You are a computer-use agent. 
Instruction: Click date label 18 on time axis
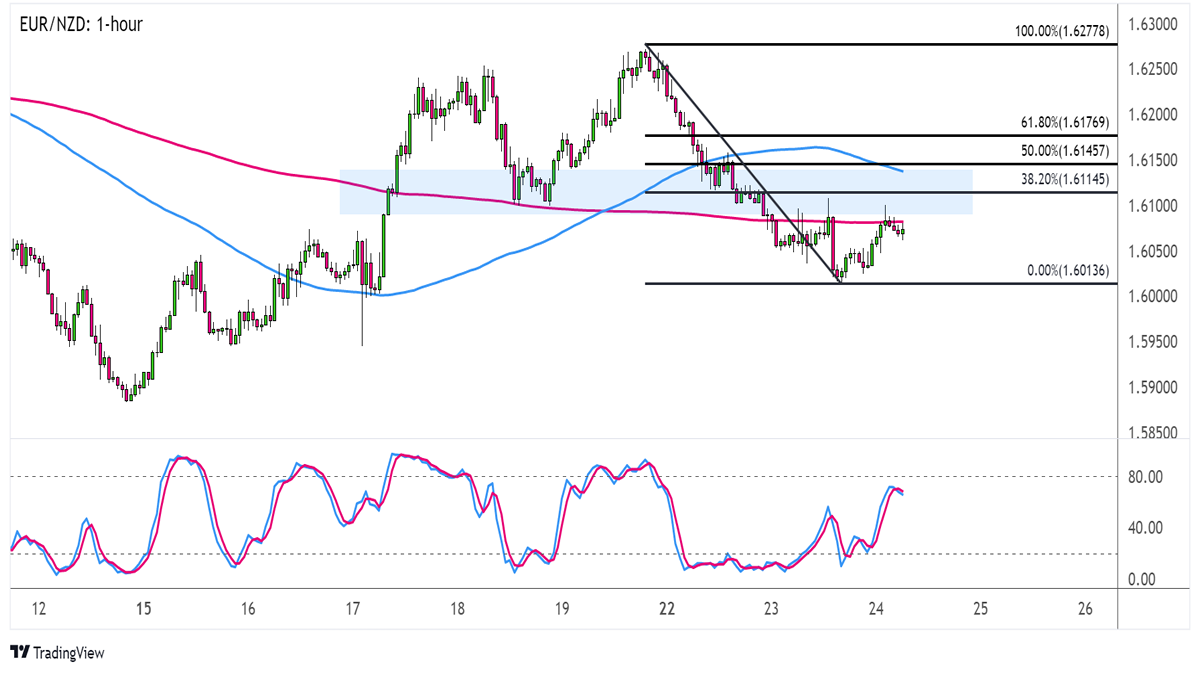coord(457,609)
